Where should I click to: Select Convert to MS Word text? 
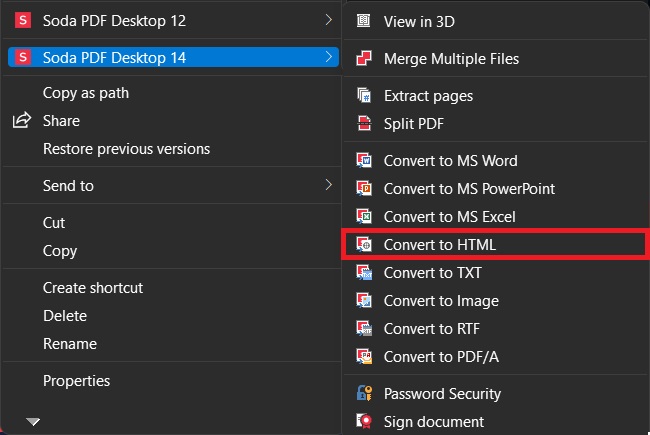[451, 160]
